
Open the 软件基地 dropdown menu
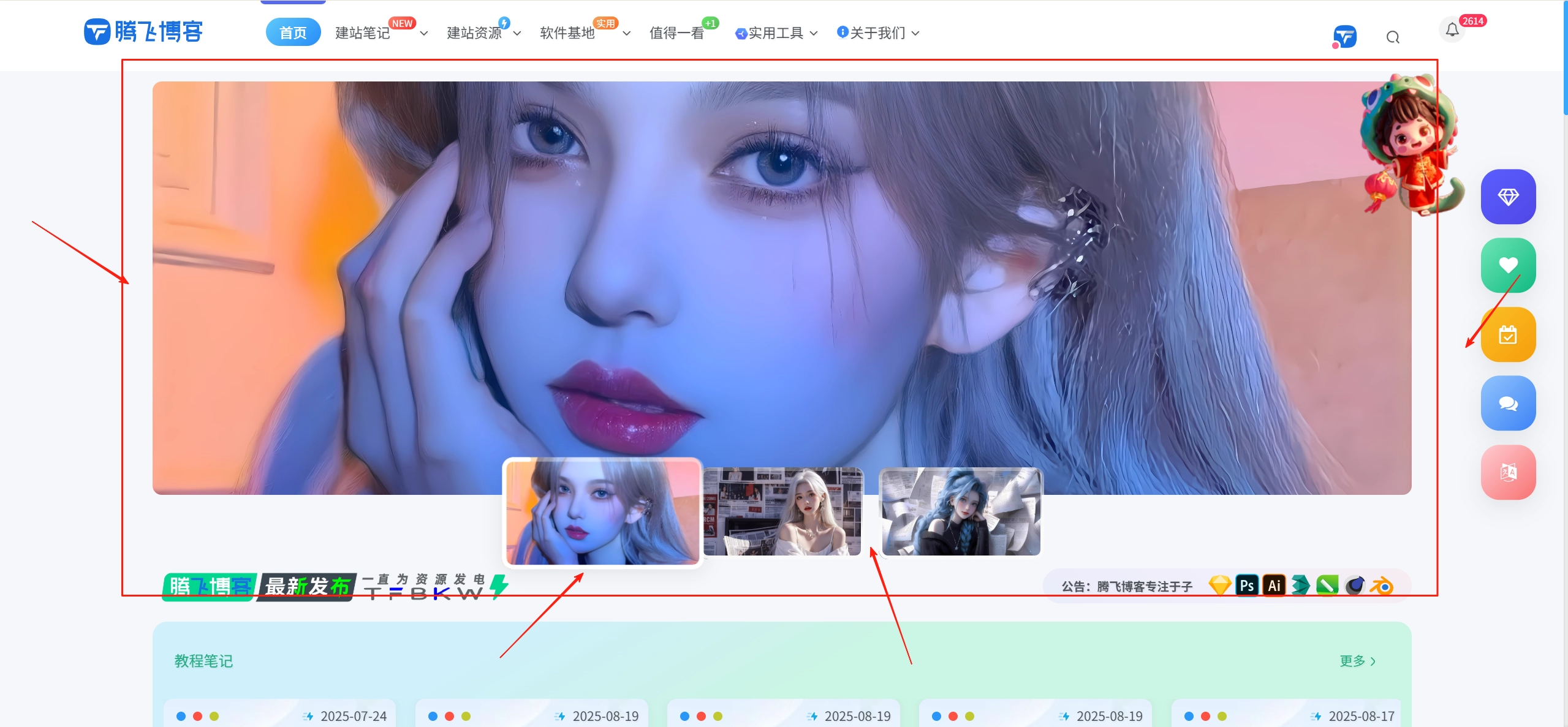tap(567, 34)
